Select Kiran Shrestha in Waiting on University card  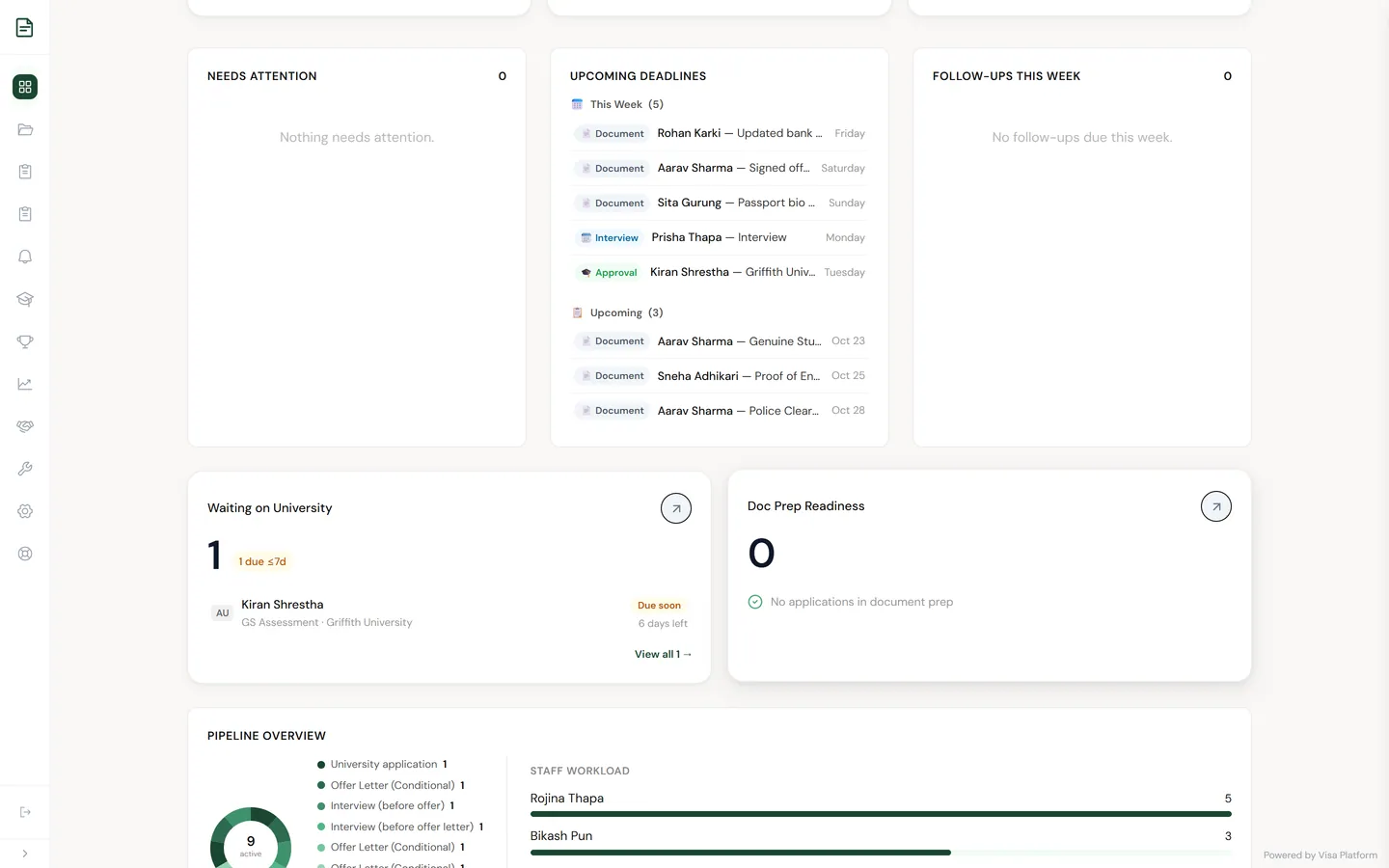[x=449, y=613]
